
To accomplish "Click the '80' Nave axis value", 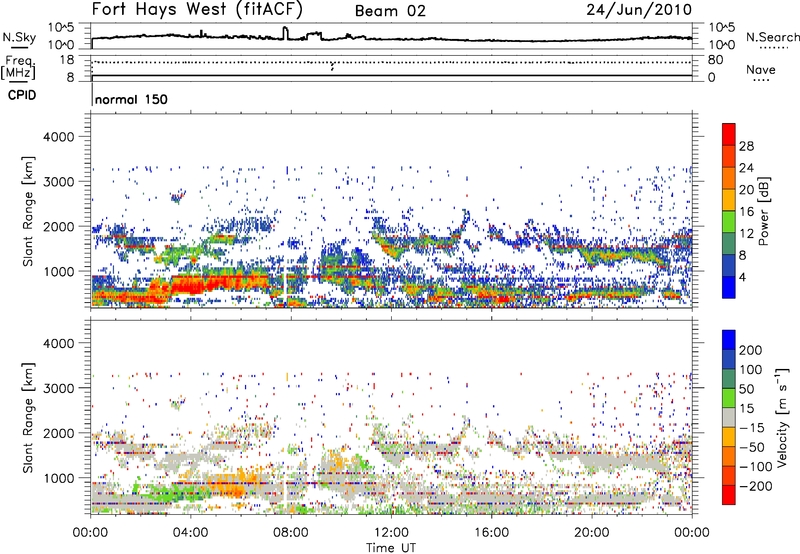I will click(x=716, y=60).
